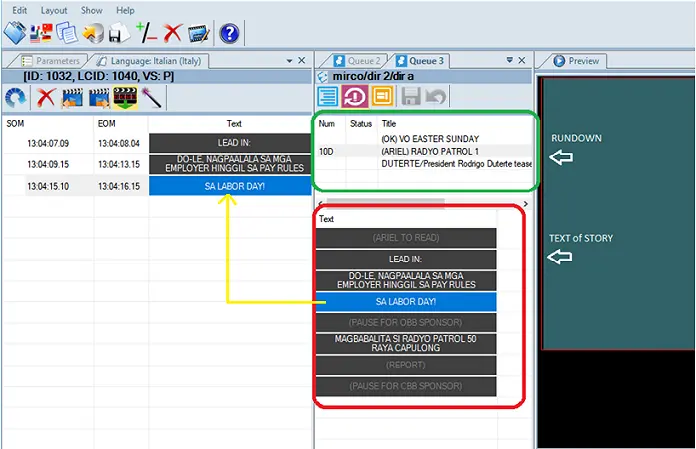This screenshot has height=449, width=696.
Task: Open the Language panel dropdown arrow
Action: click(288, 61)
